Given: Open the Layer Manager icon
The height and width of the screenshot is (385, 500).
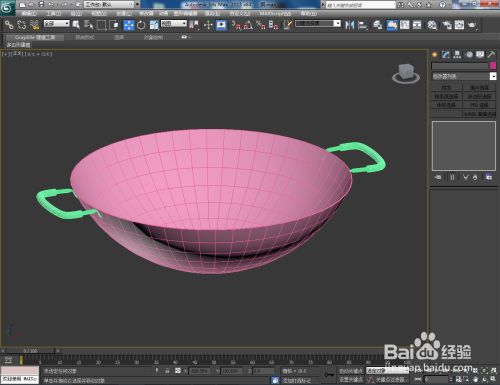Looking at the screenshot, I should (x=377, y=25).
